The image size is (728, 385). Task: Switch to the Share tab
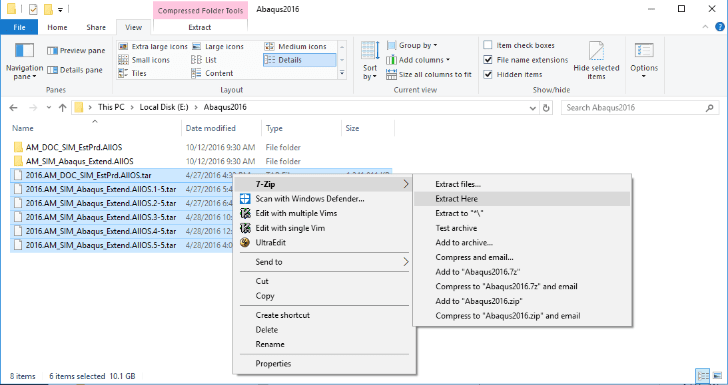coord(96,27)
